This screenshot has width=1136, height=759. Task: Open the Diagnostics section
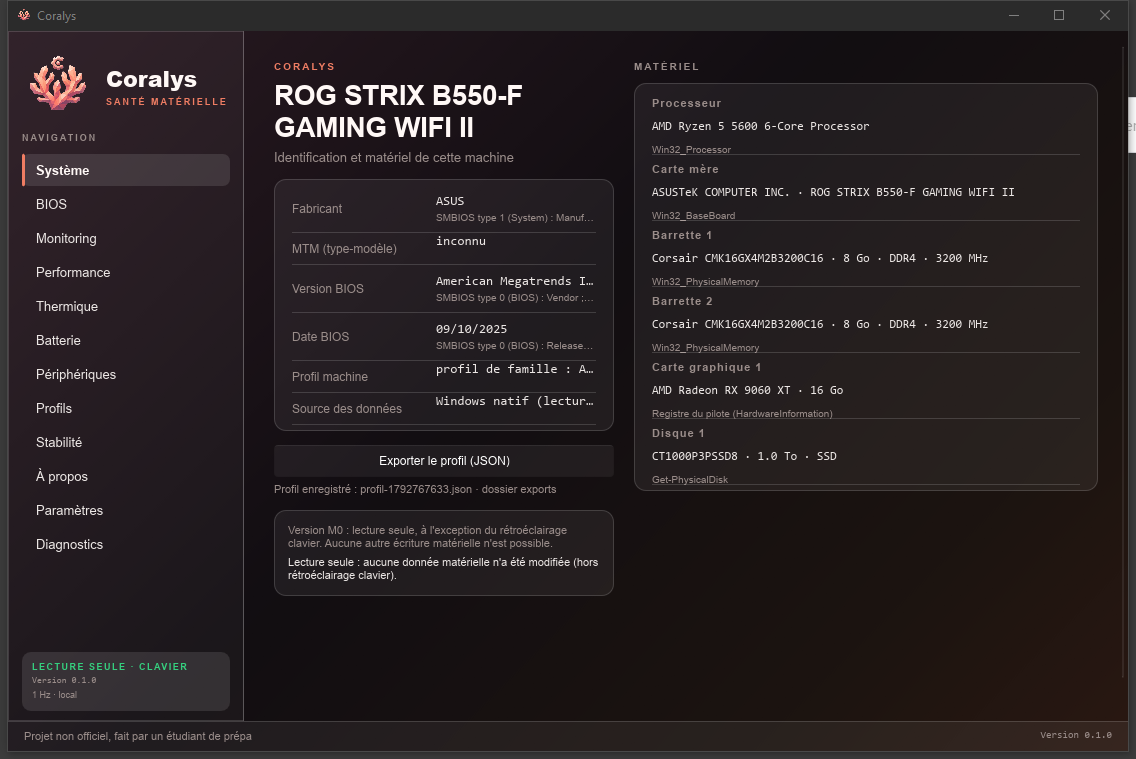point(126,545)
